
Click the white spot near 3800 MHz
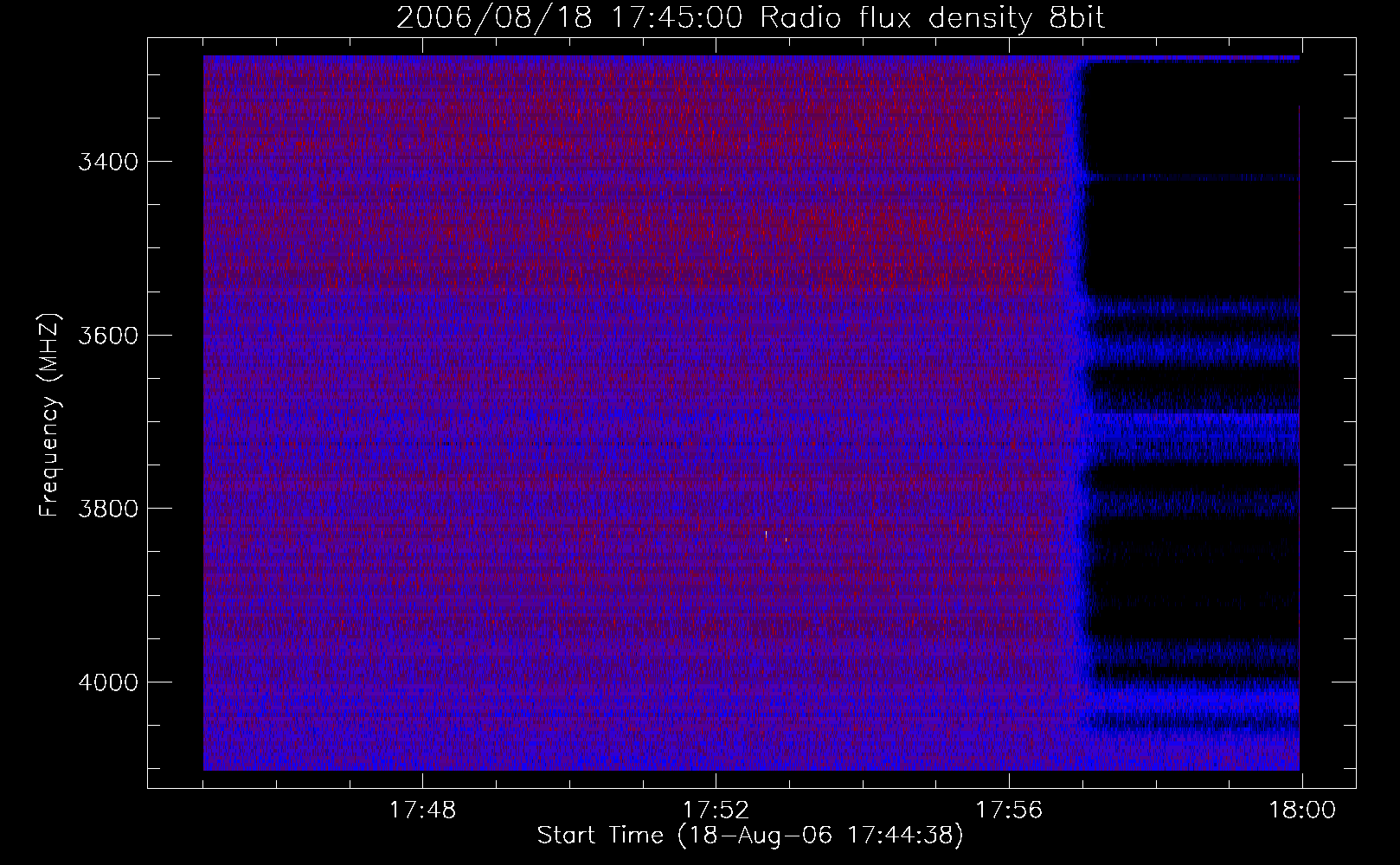766,535
